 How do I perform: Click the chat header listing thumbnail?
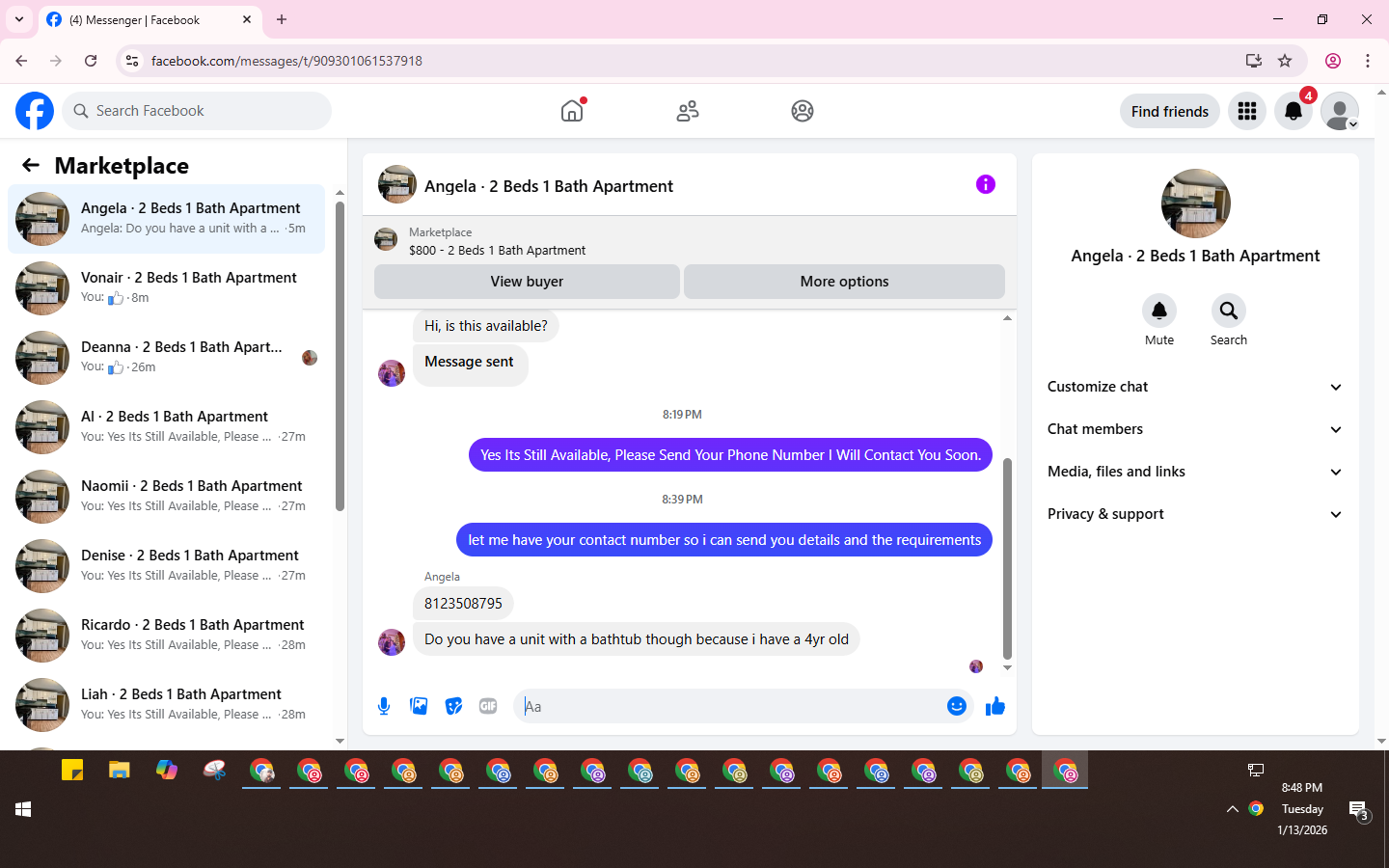tap(397, 185)
